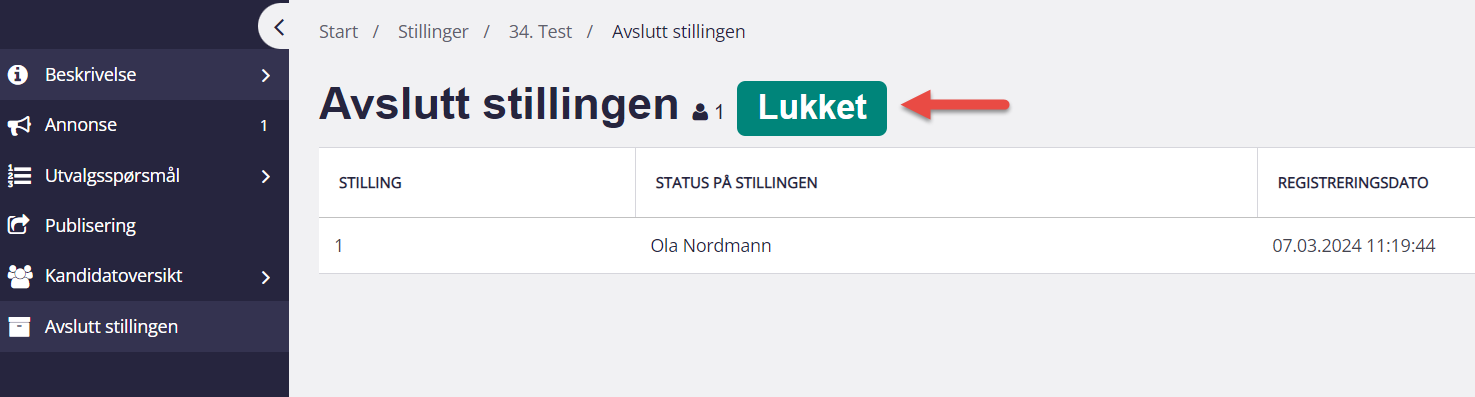Viewport: 1475px width, 397px height.
Task: Click the person icon beside the heading
Action: 700,111
